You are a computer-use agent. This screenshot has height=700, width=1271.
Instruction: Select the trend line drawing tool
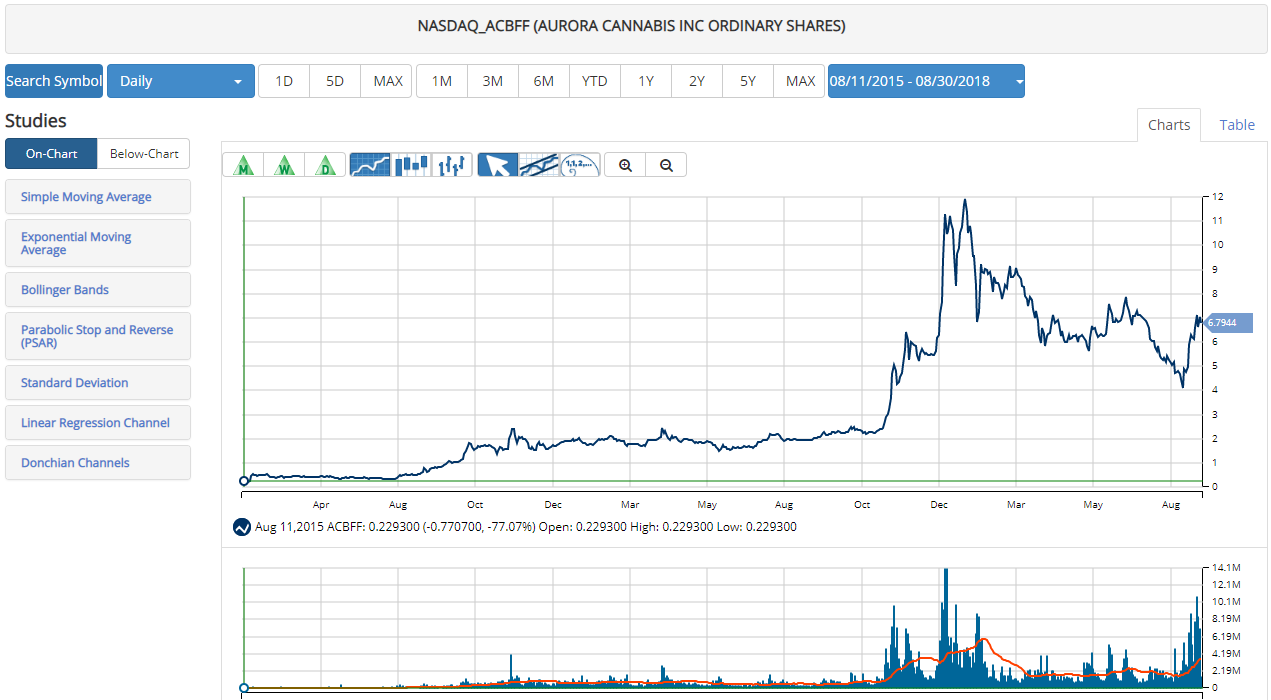click(539, 165)
